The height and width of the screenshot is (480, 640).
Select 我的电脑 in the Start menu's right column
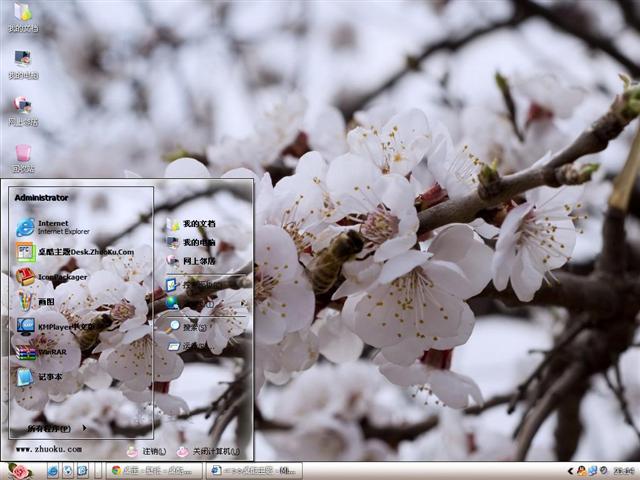[x=197, y=242]
